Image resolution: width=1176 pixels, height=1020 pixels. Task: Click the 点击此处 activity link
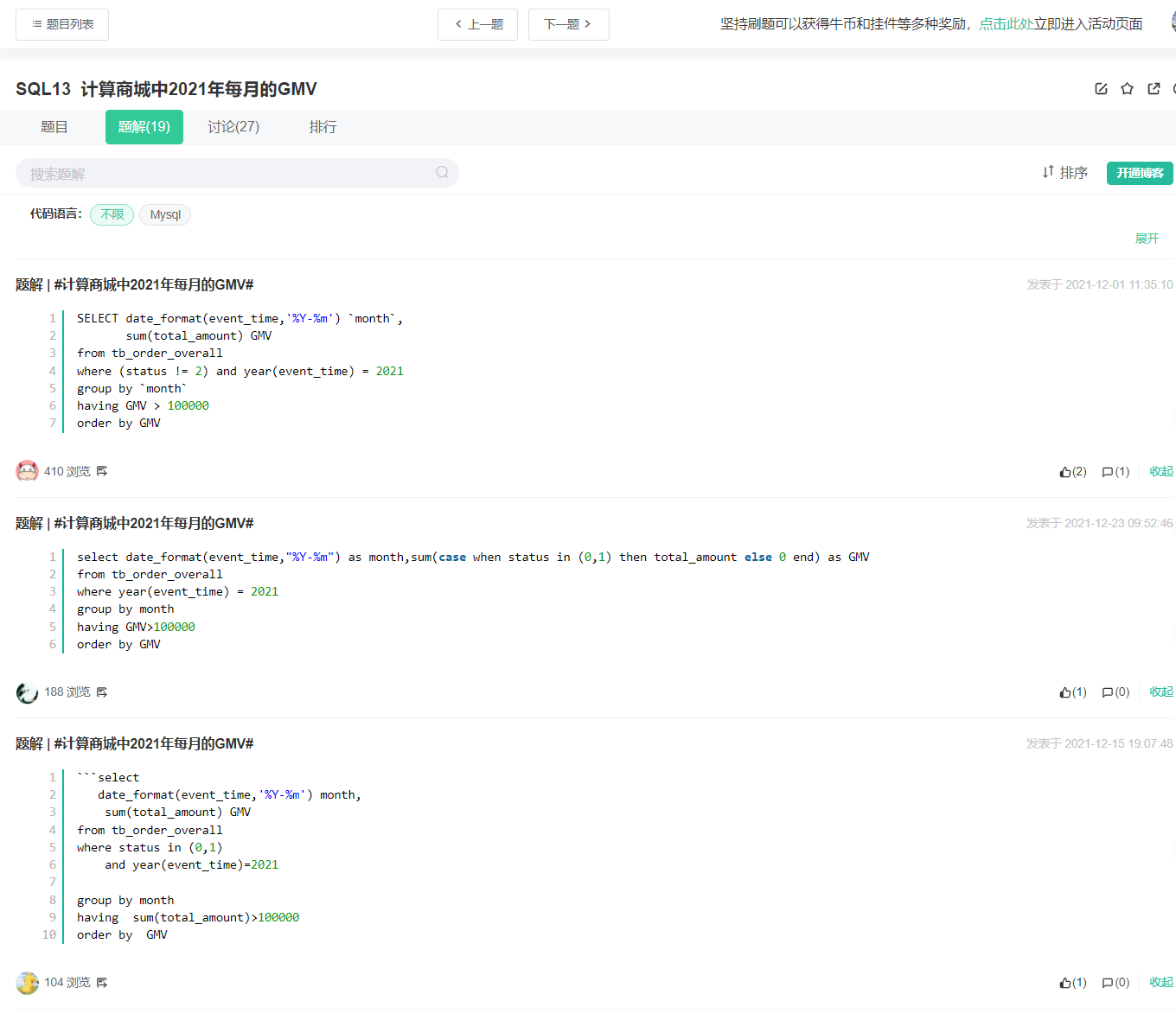(1006, 24)
